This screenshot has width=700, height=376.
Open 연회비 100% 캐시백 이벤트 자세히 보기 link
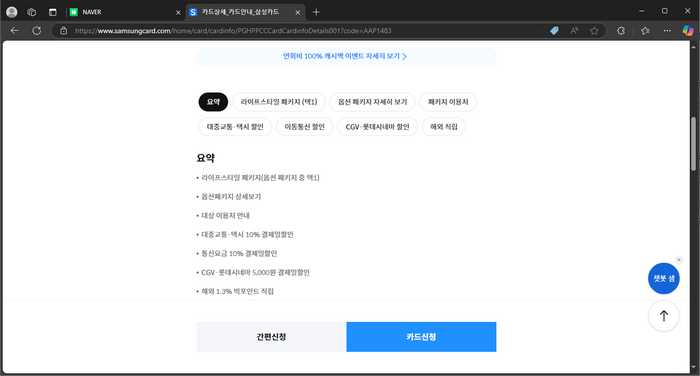pos(346,57)
